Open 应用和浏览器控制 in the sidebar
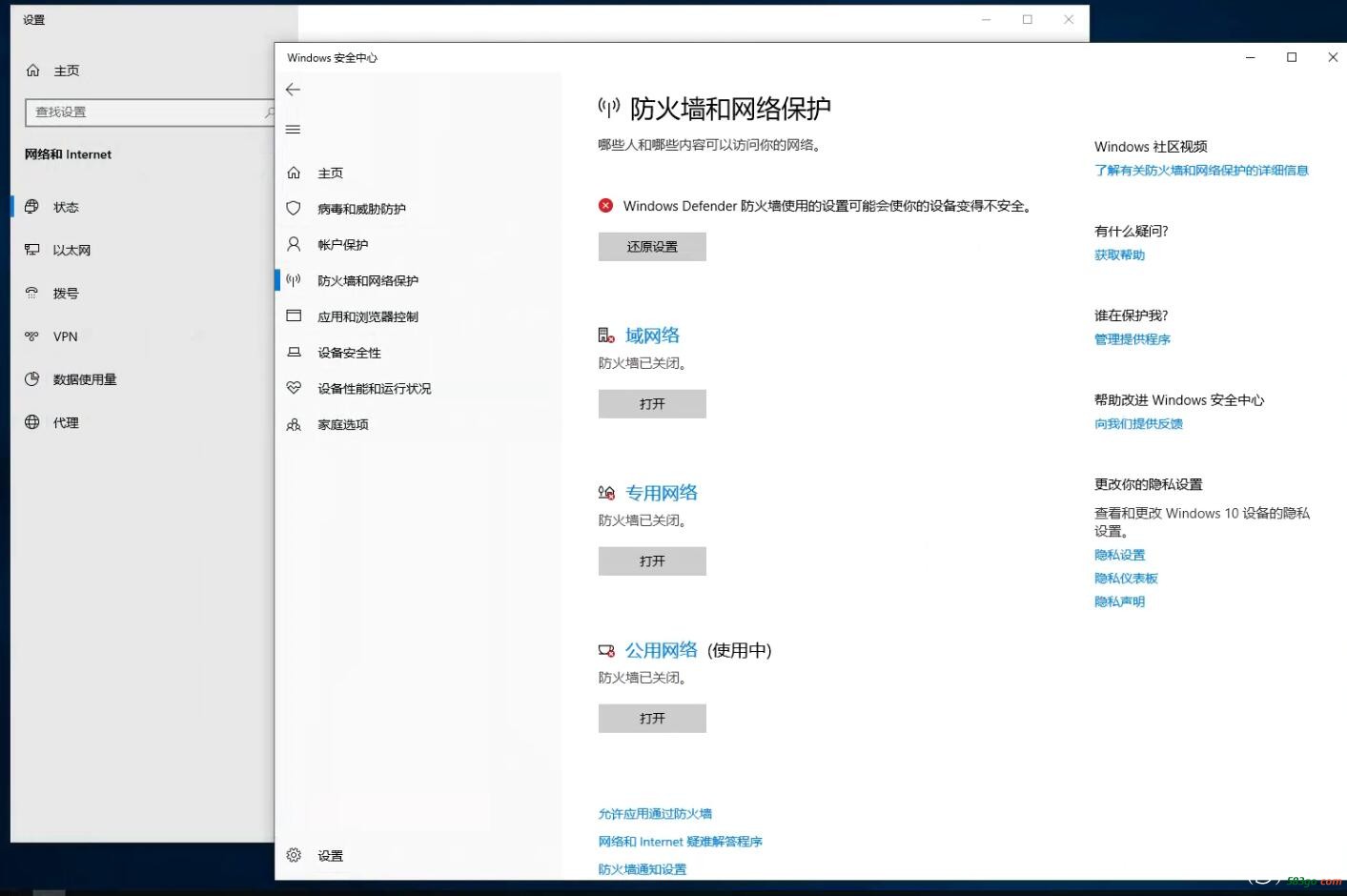 tap(368, 316)
